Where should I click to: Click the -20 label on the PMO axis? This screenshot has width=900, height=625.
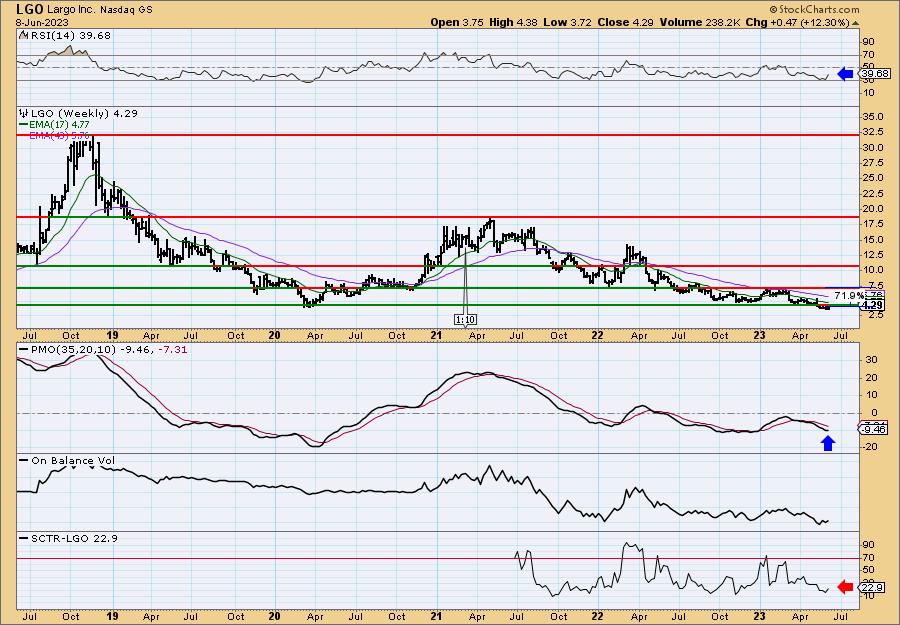click(x=869, y=447)
